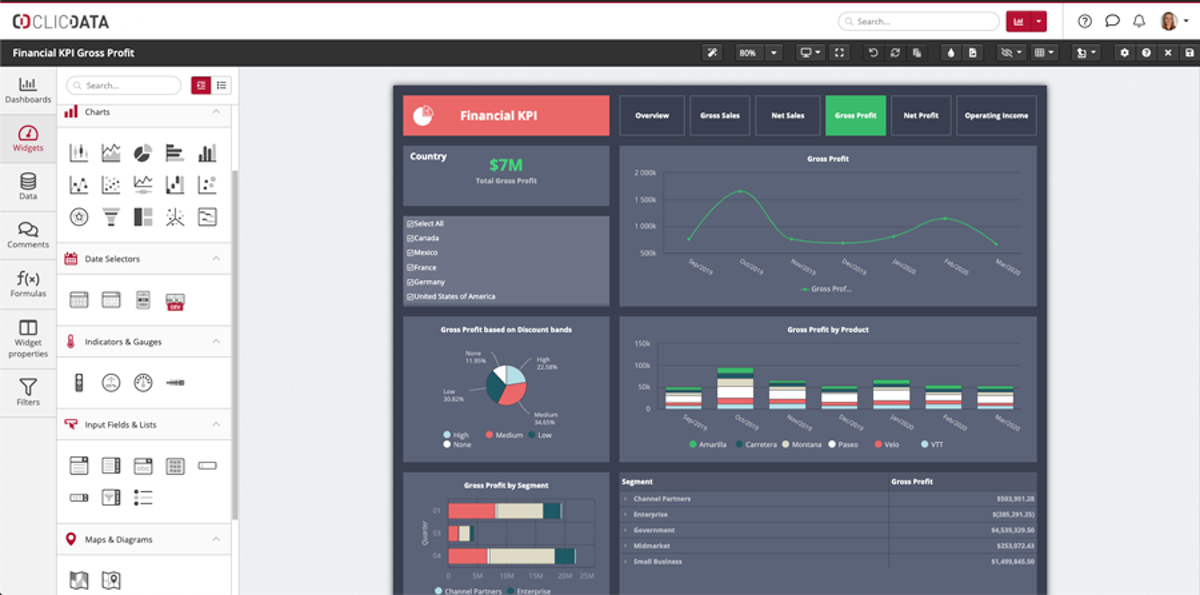Select the horizontal bar chart widget
Image resolution: width=1200 pixels, height=595 pixels.
[175, 153]
